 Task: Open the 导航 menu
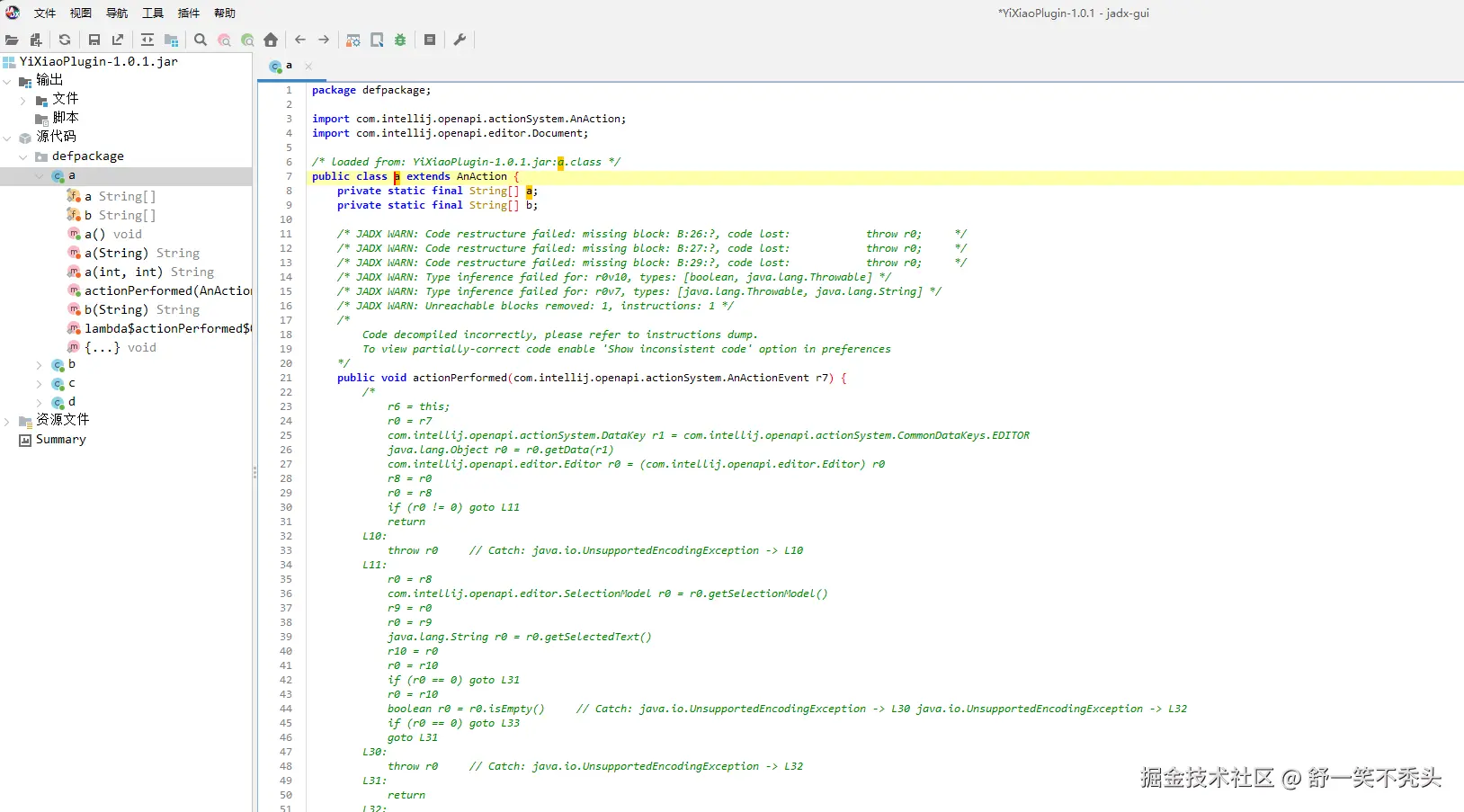117,13
